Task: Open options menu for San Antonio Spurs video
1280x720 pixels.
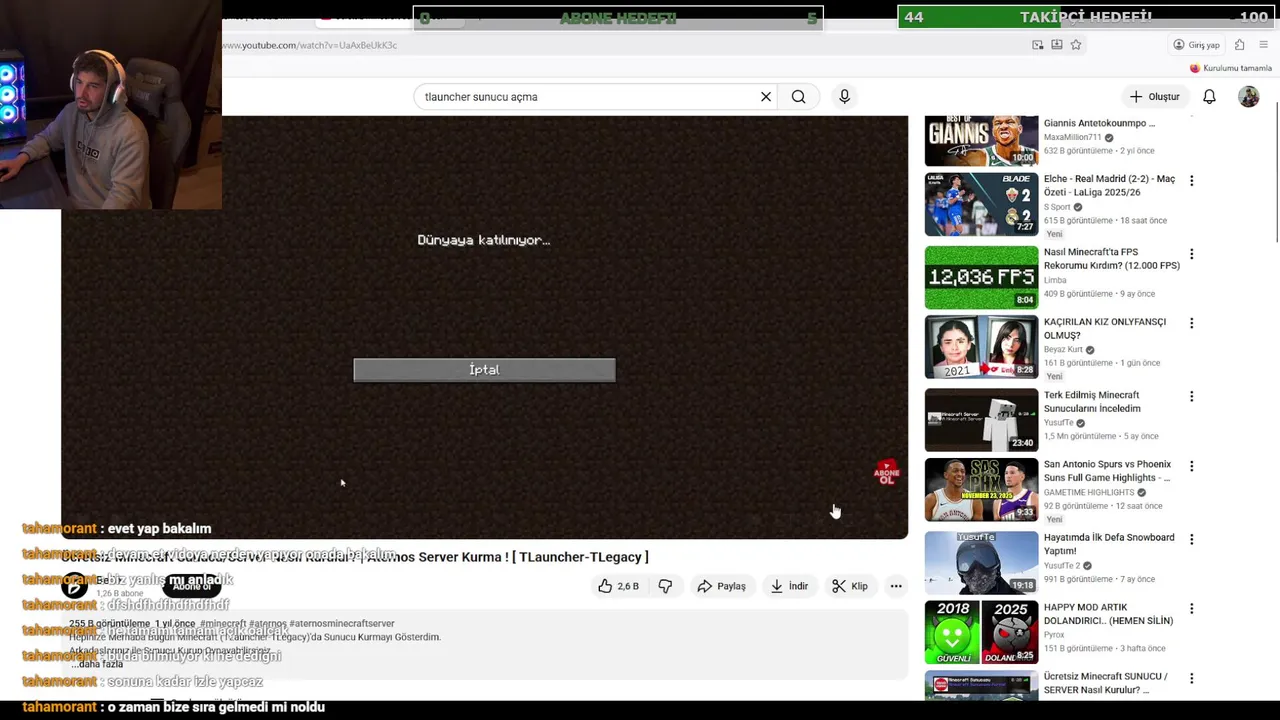Action: (x=1191, y=466)
